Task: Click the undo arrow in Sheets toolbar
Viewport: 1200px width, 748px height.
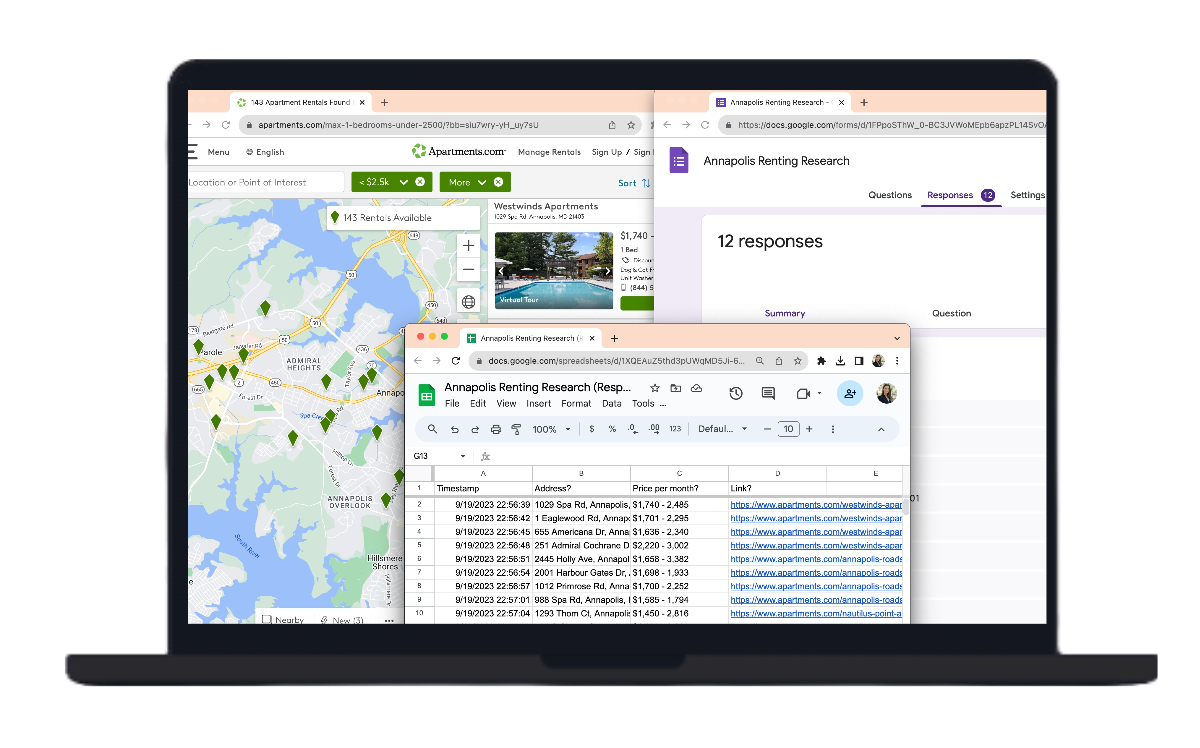Action: (454, 429)
